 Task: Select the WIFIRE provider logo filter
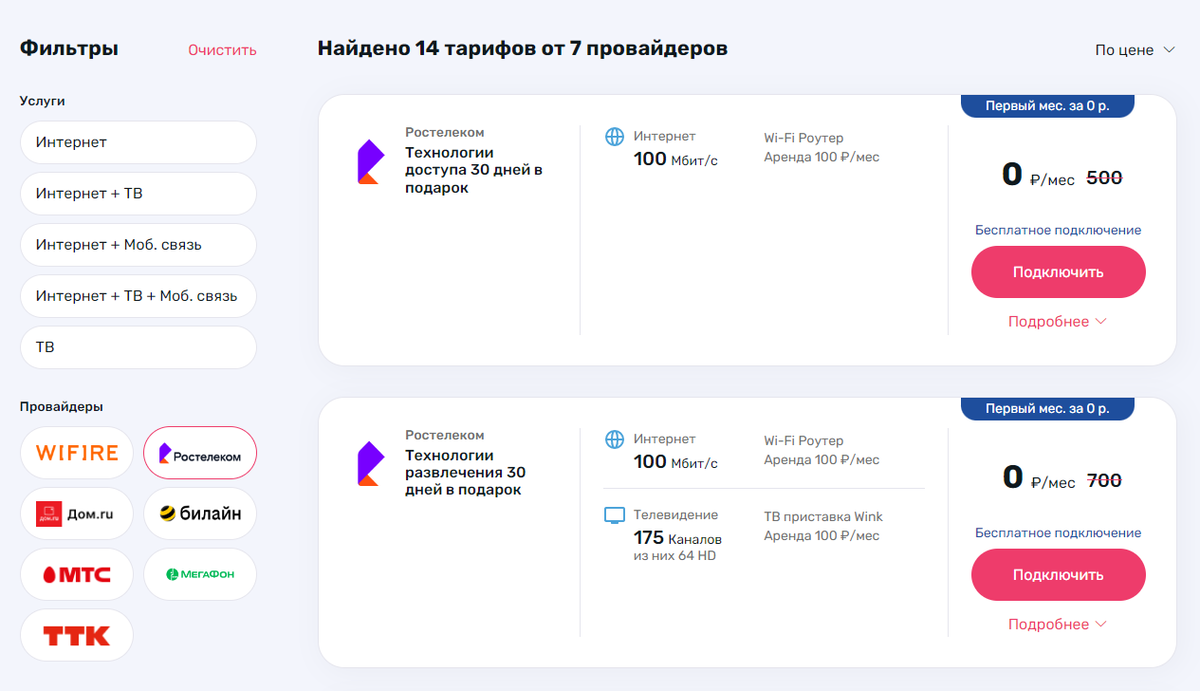coord(76,453)
